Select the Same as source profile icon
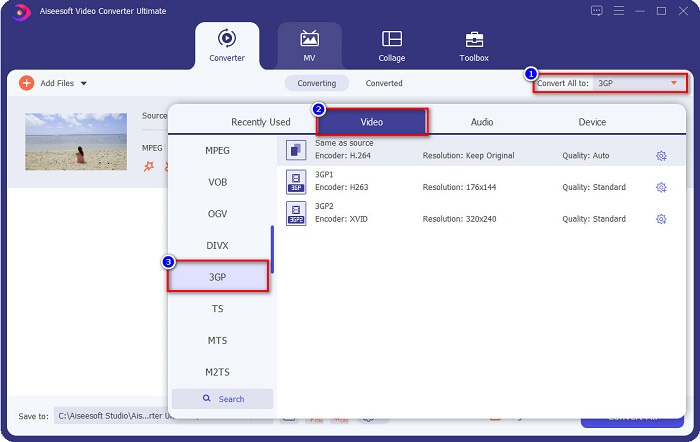Screen dimensions: 700x442 (x=296, y=150)
